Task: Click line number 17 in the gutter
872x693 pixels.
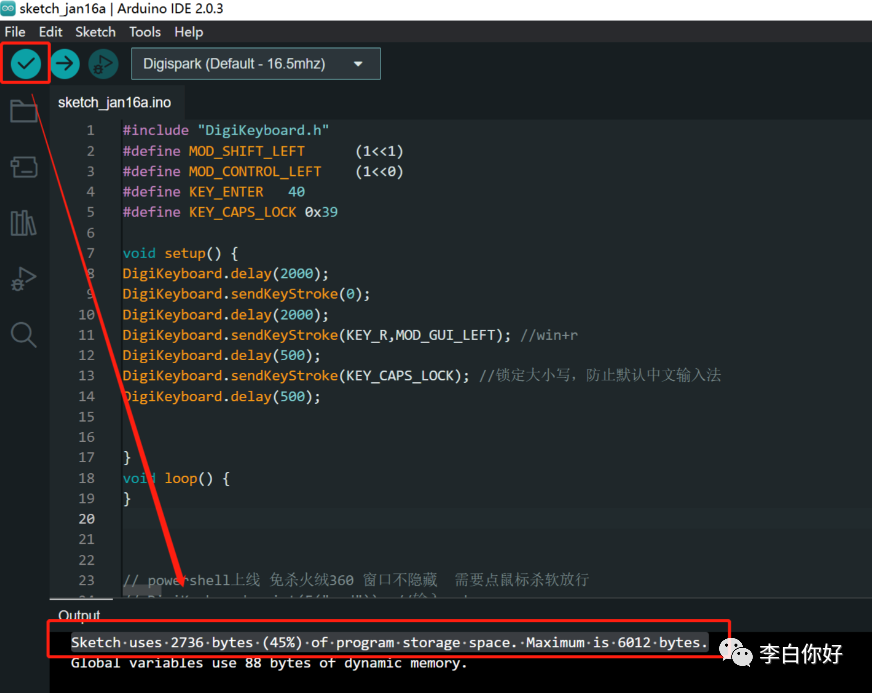Action: (x=86, y=458)
